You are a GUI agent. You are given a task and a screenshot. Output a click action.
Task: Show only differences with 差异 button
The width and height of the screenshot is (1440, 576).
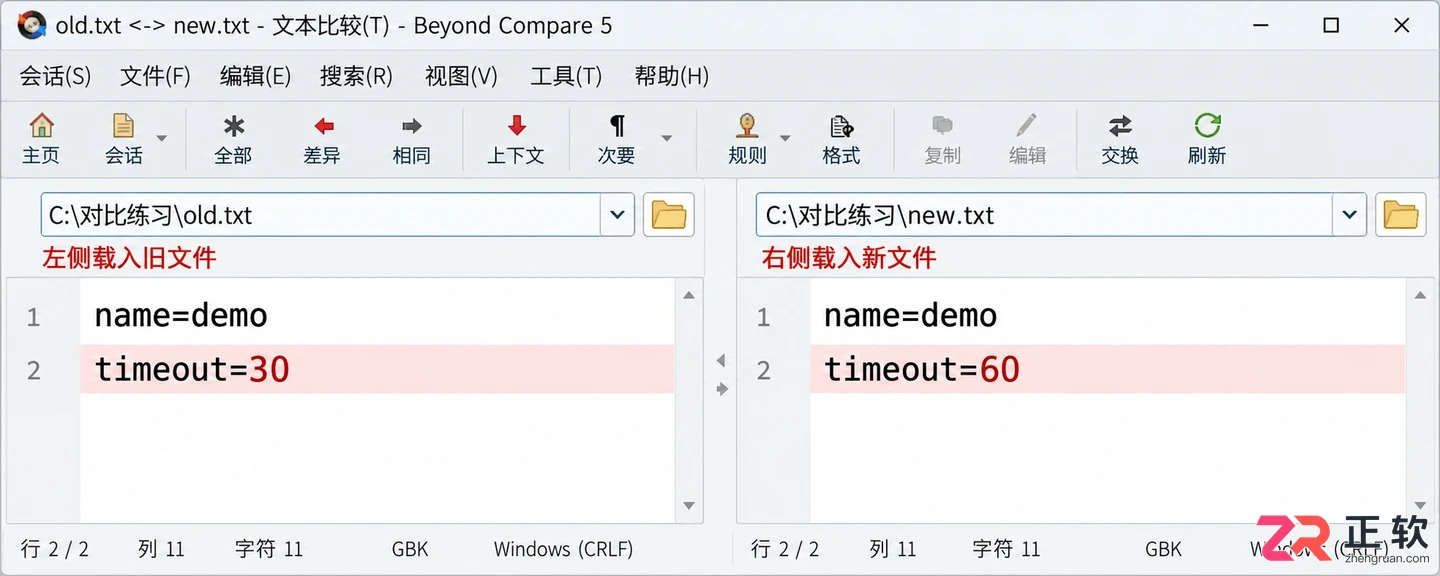pyautogui.click(x=322, y=138)
